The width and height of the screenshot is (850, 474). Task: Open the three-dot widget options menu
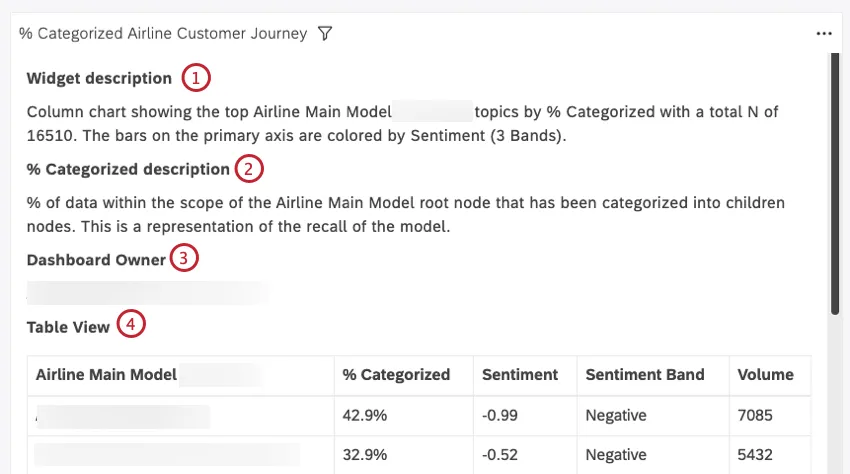tap(824, 33)
